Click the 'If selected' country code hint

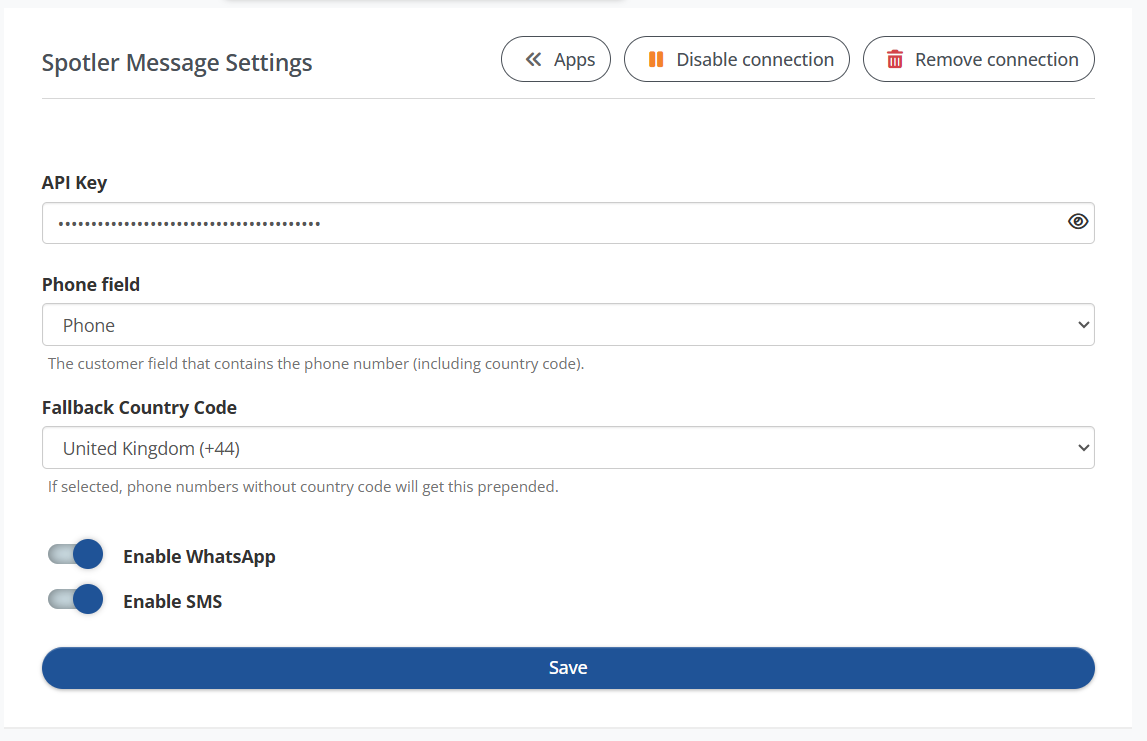pos(303,486)
